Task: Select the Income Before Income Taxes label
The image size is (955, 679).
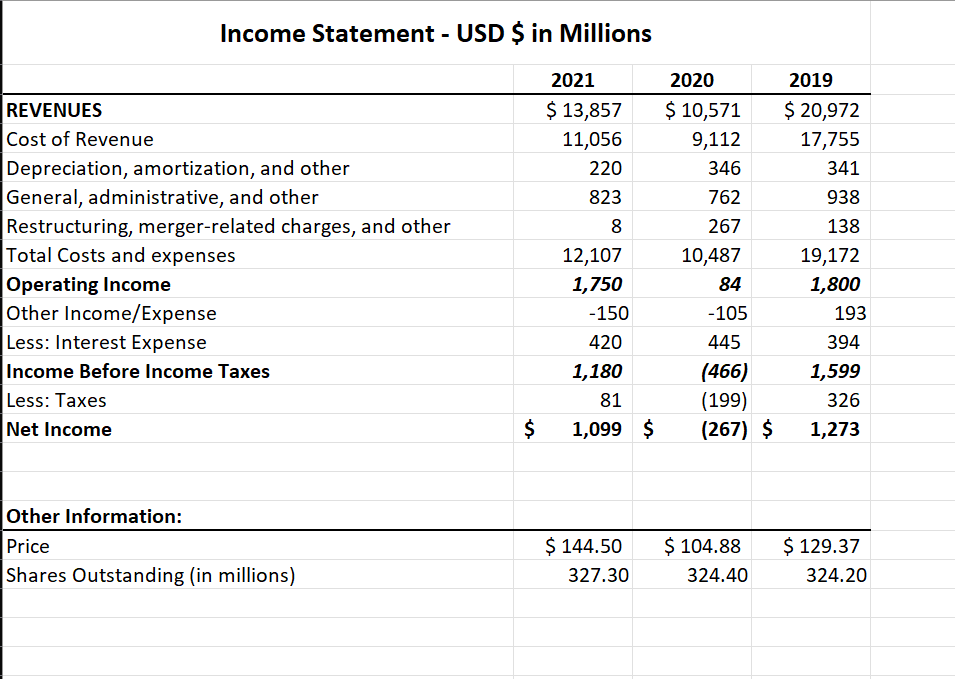Action: click(120, 371)
